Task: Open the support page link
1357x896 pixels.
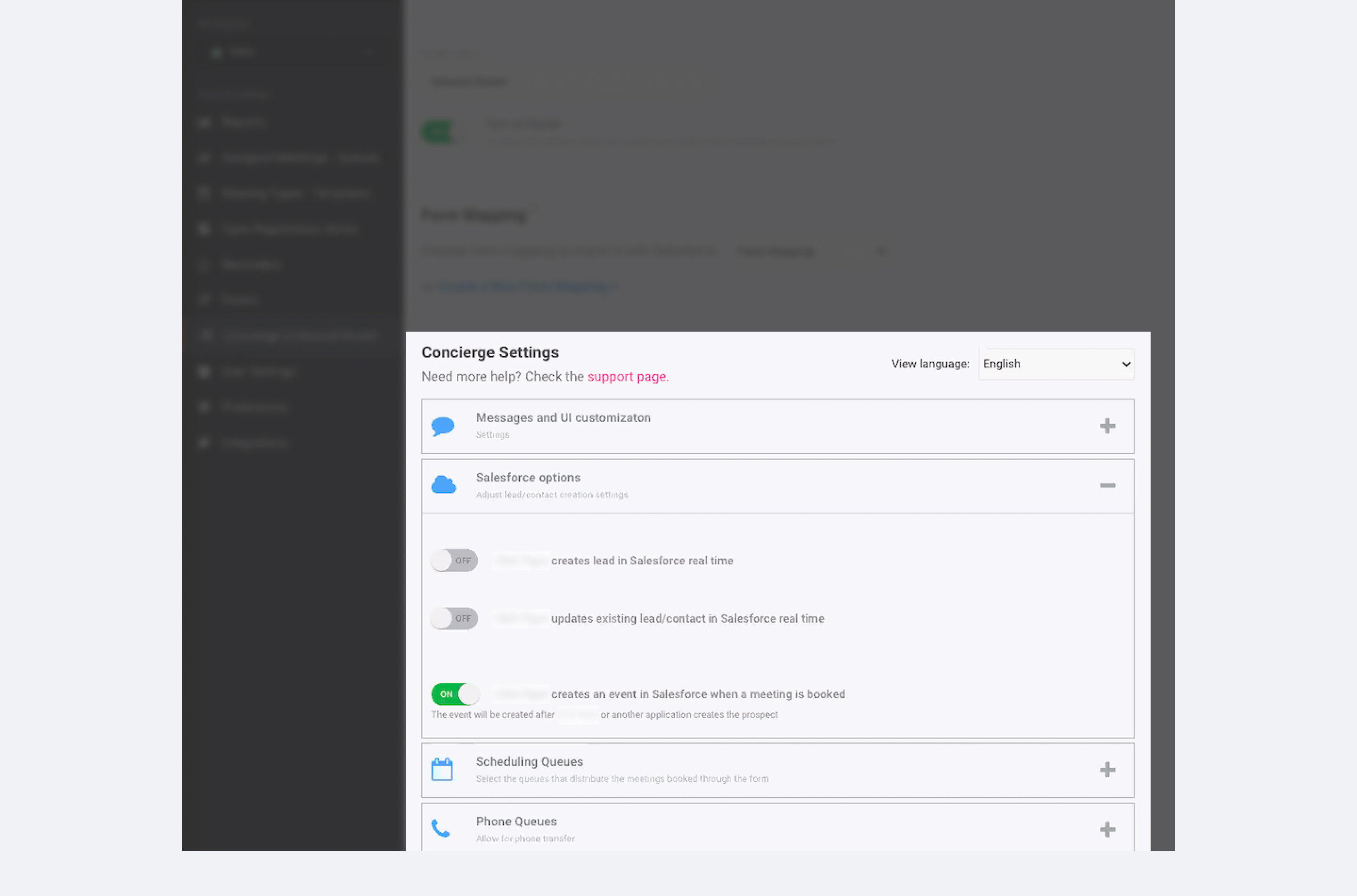Action: point(627,376)
